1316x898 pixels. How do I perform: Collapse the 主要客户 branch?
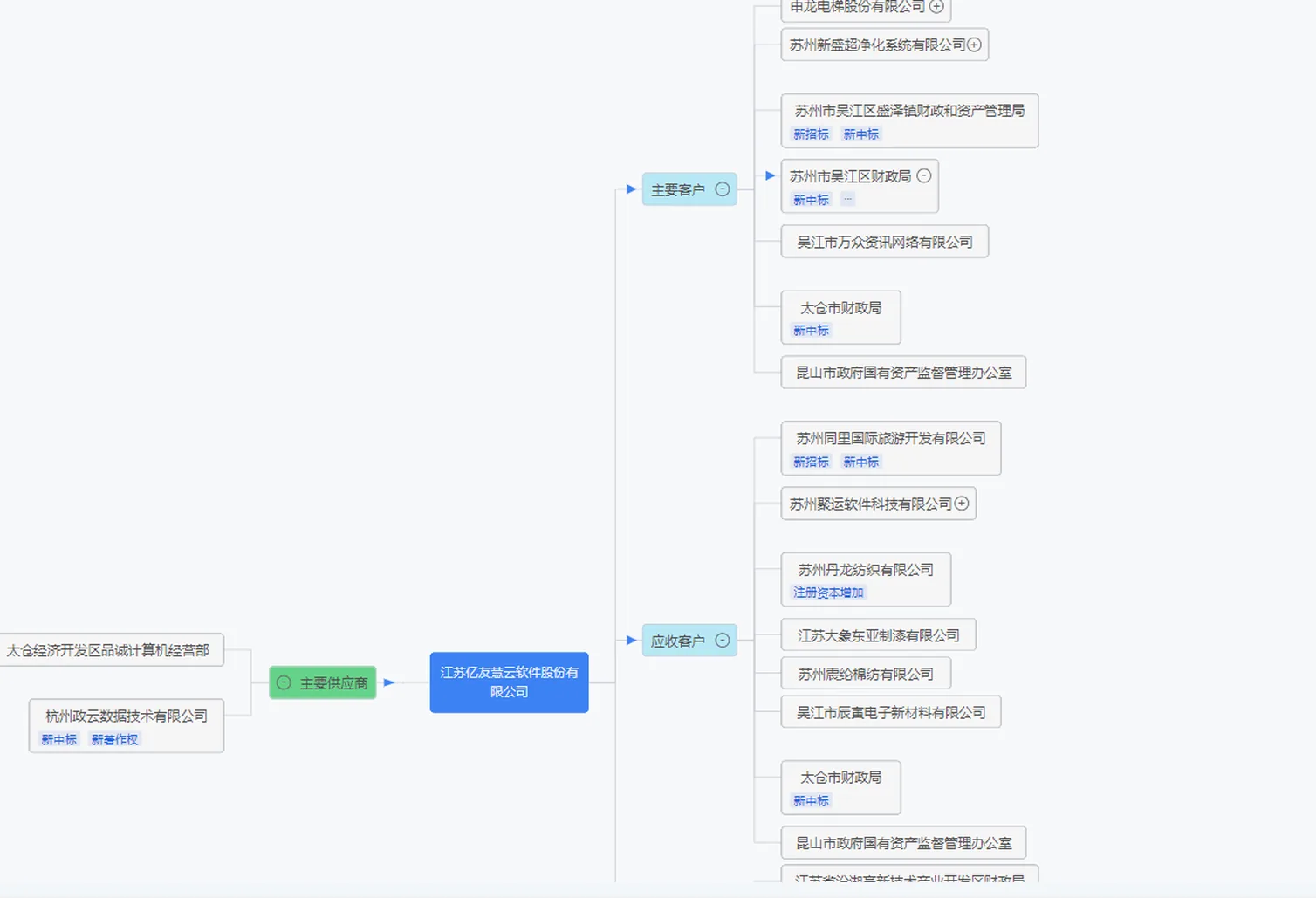(723, 189)
